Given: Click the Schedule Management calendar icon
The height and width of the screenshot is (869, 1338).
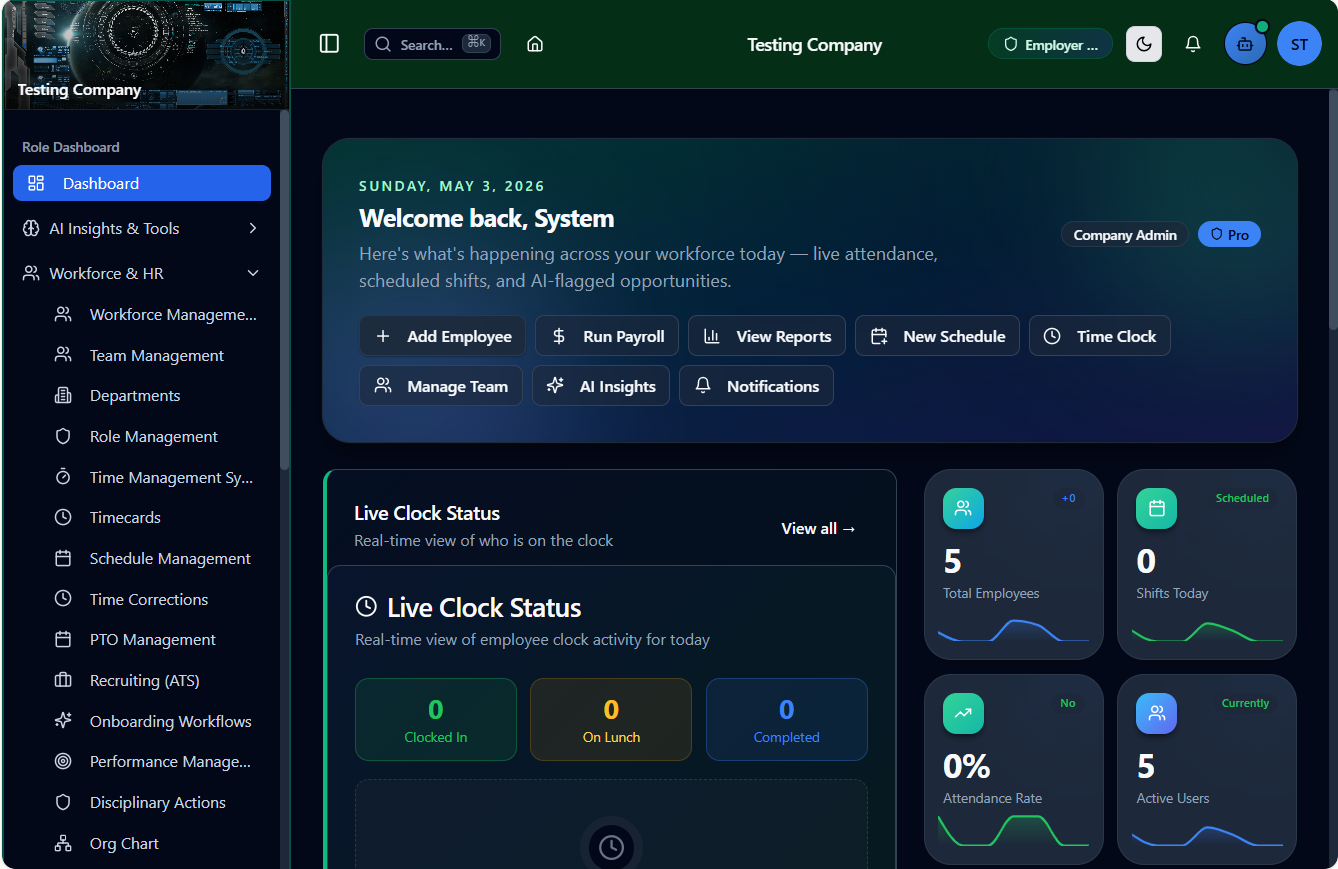Looking at the screenshot, I should click(63, 558).
